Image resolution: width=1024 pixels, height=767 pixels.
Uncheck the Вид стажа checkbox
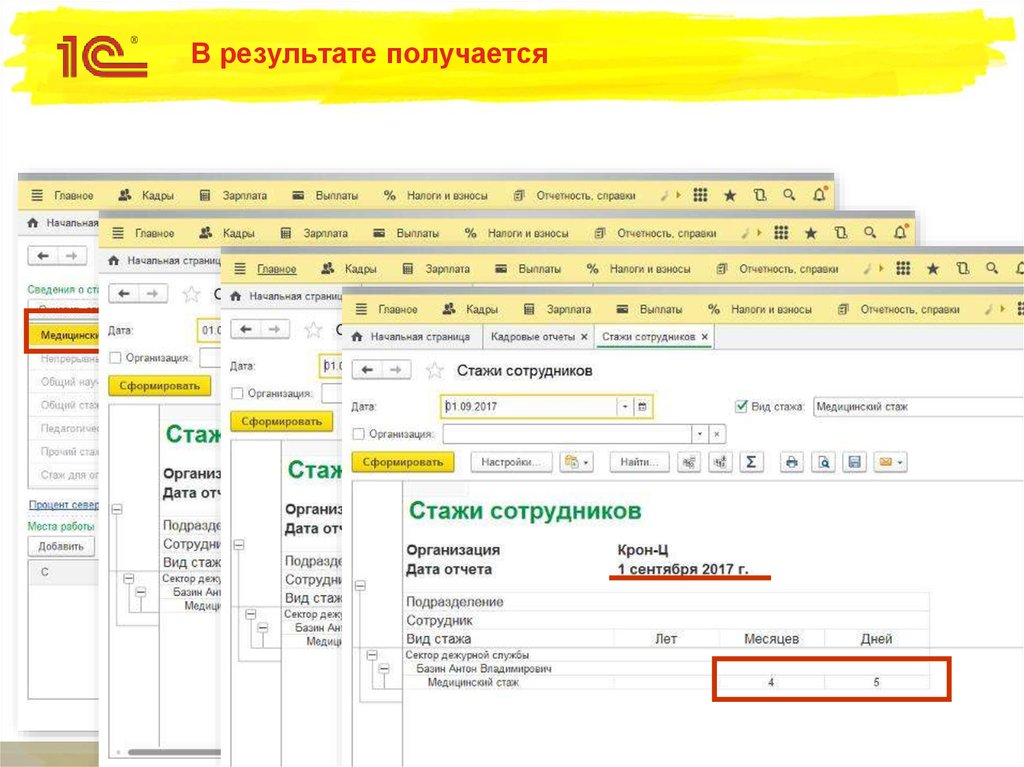coord(741,407)
